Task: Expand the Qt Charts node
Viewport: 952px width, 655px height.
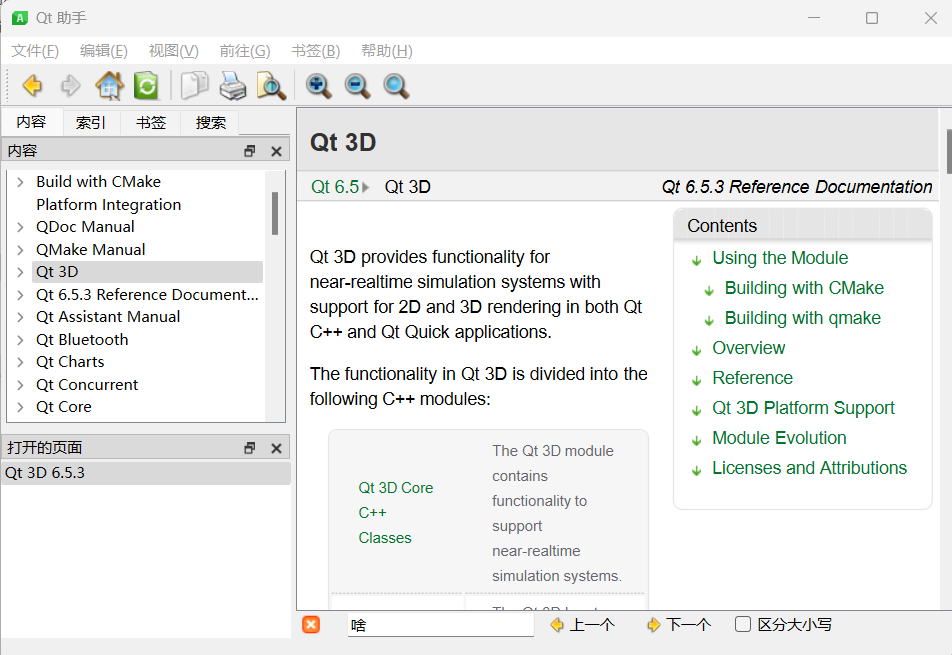Action: tap(21, 362)
